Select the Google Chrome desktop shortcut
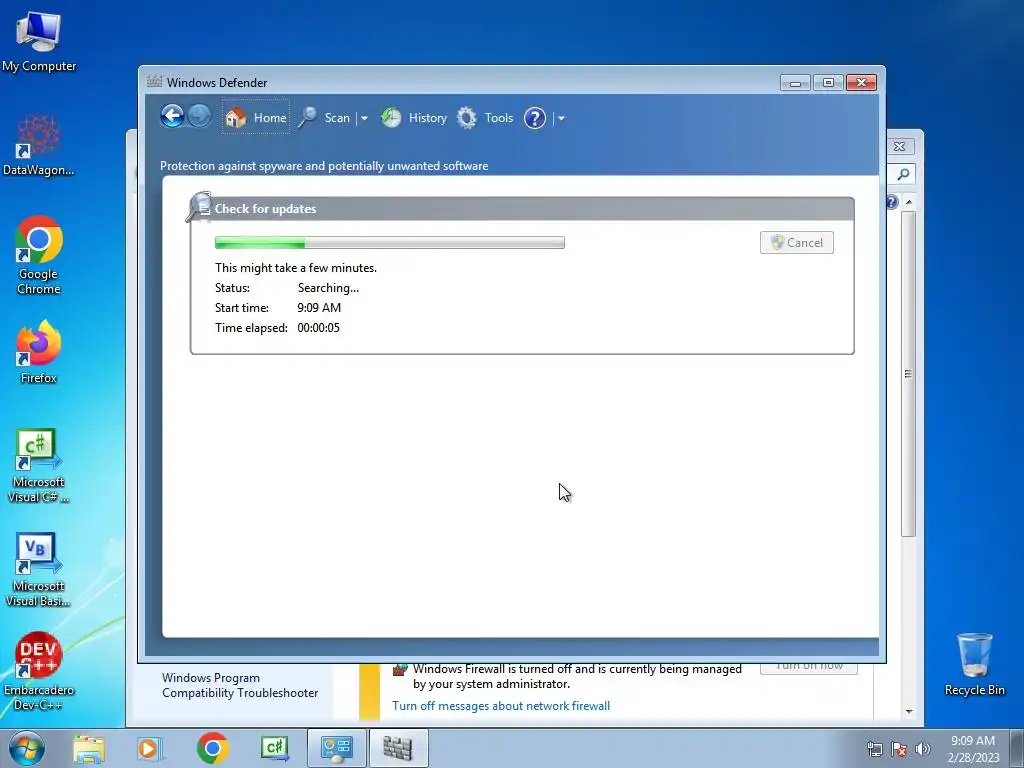Image resolution: width=1024 pixels, height=768 pixels. point(39,255)
